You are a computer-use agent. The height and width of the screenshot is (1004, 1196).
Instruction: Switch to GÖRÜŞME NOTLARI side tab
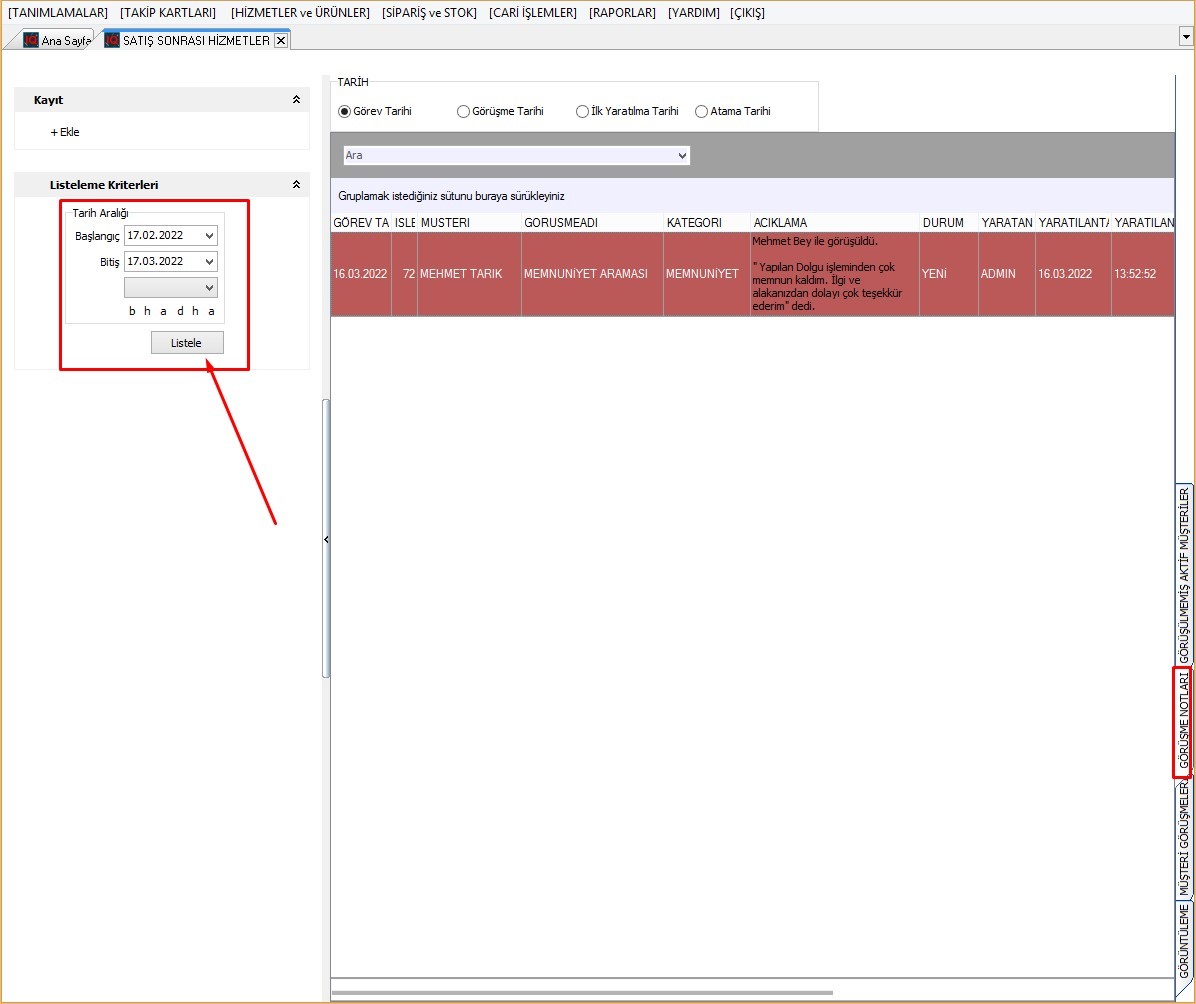click(1183, 722)
